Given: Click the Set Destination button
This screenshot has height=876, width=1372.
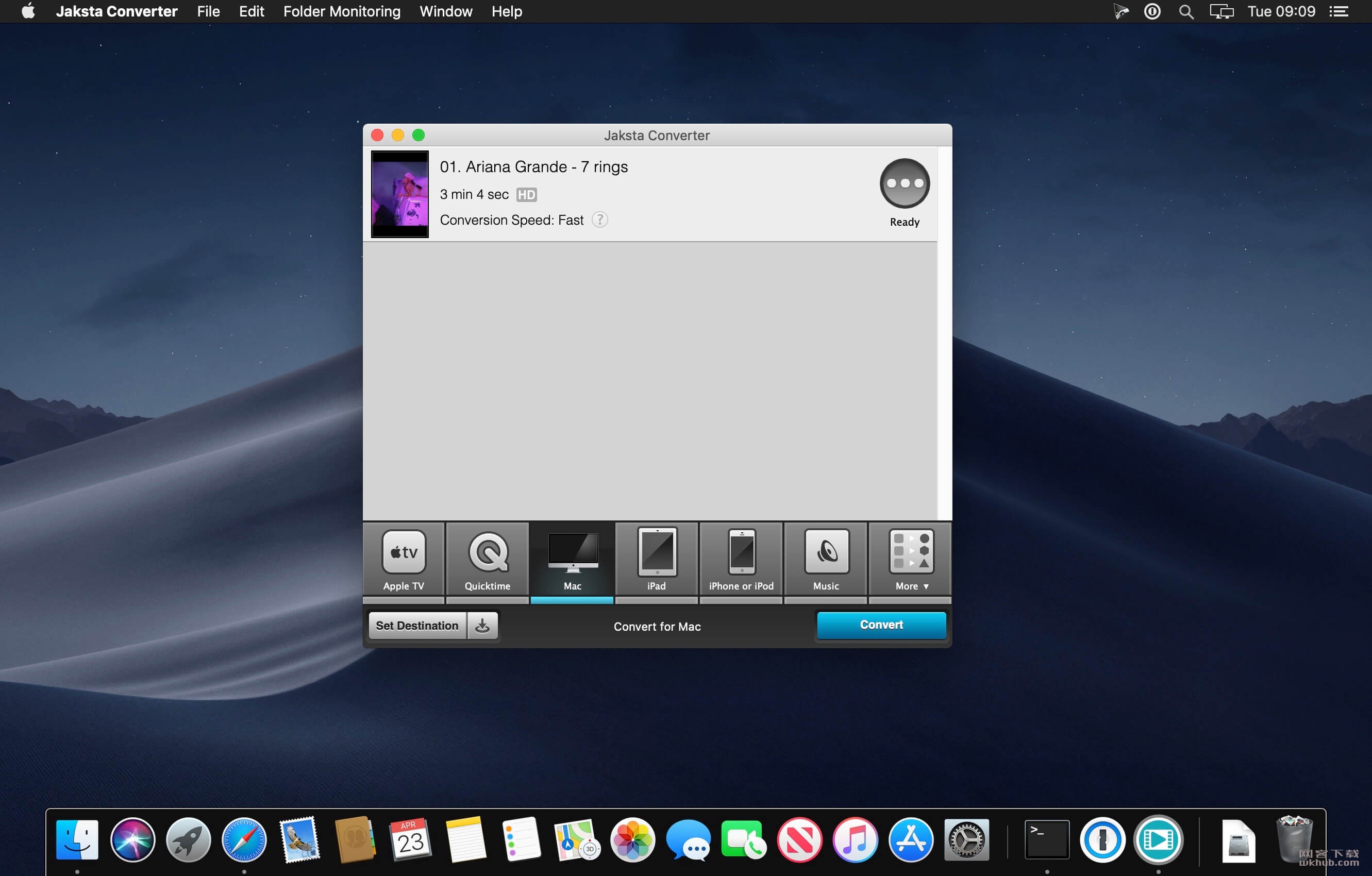Looking at the screenshot, I should pos(417,626).
